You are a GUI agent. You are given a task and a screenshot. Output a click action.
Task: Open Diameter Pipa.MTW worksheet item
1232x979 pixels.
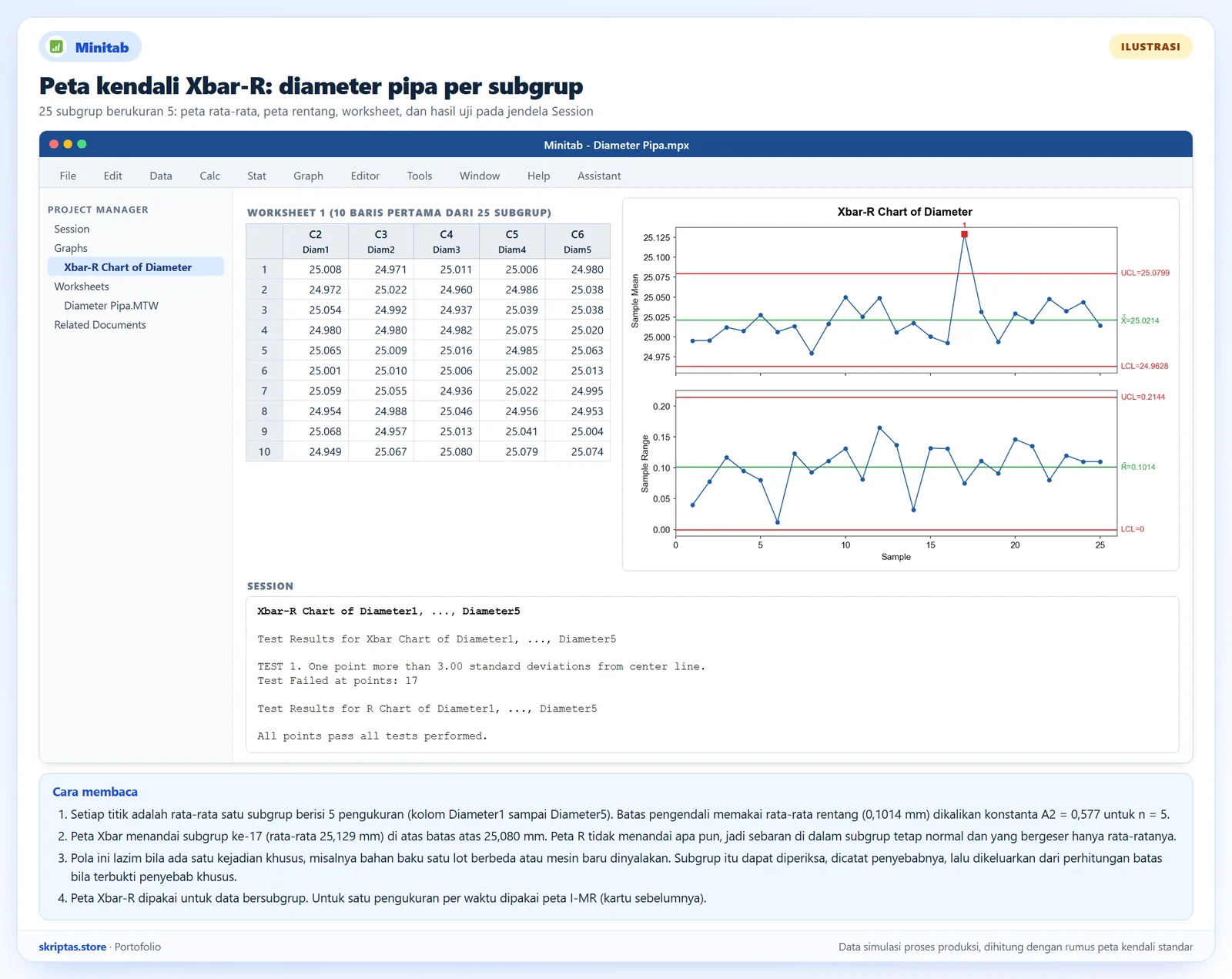pyautogui.click(x=112, y=306)
